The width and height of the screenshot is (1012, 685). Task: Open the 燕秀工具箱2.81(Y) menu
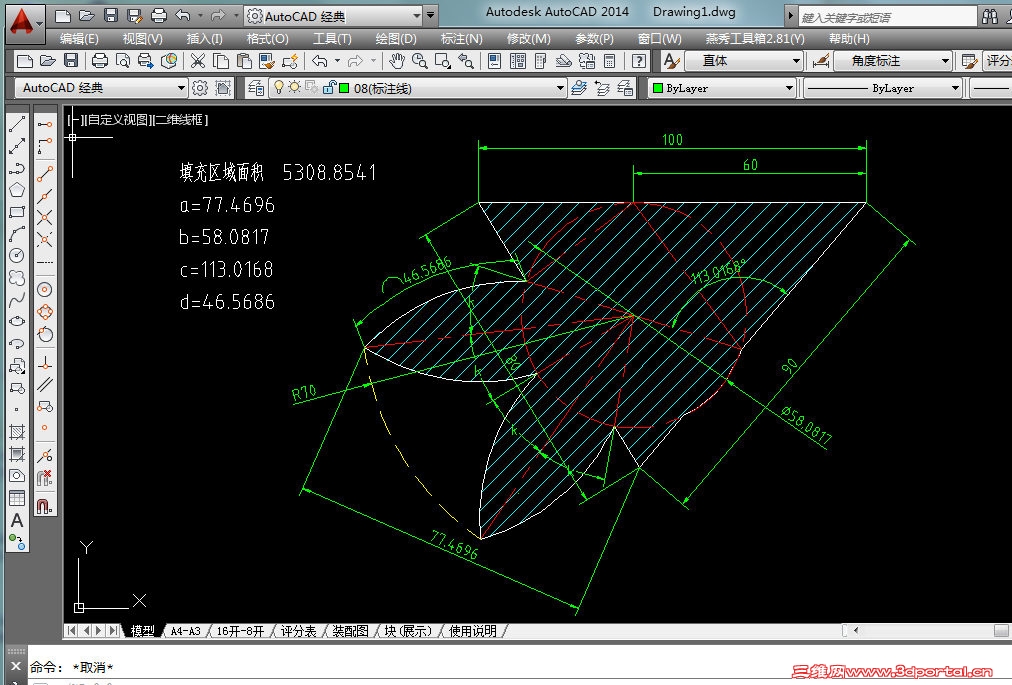754,39
